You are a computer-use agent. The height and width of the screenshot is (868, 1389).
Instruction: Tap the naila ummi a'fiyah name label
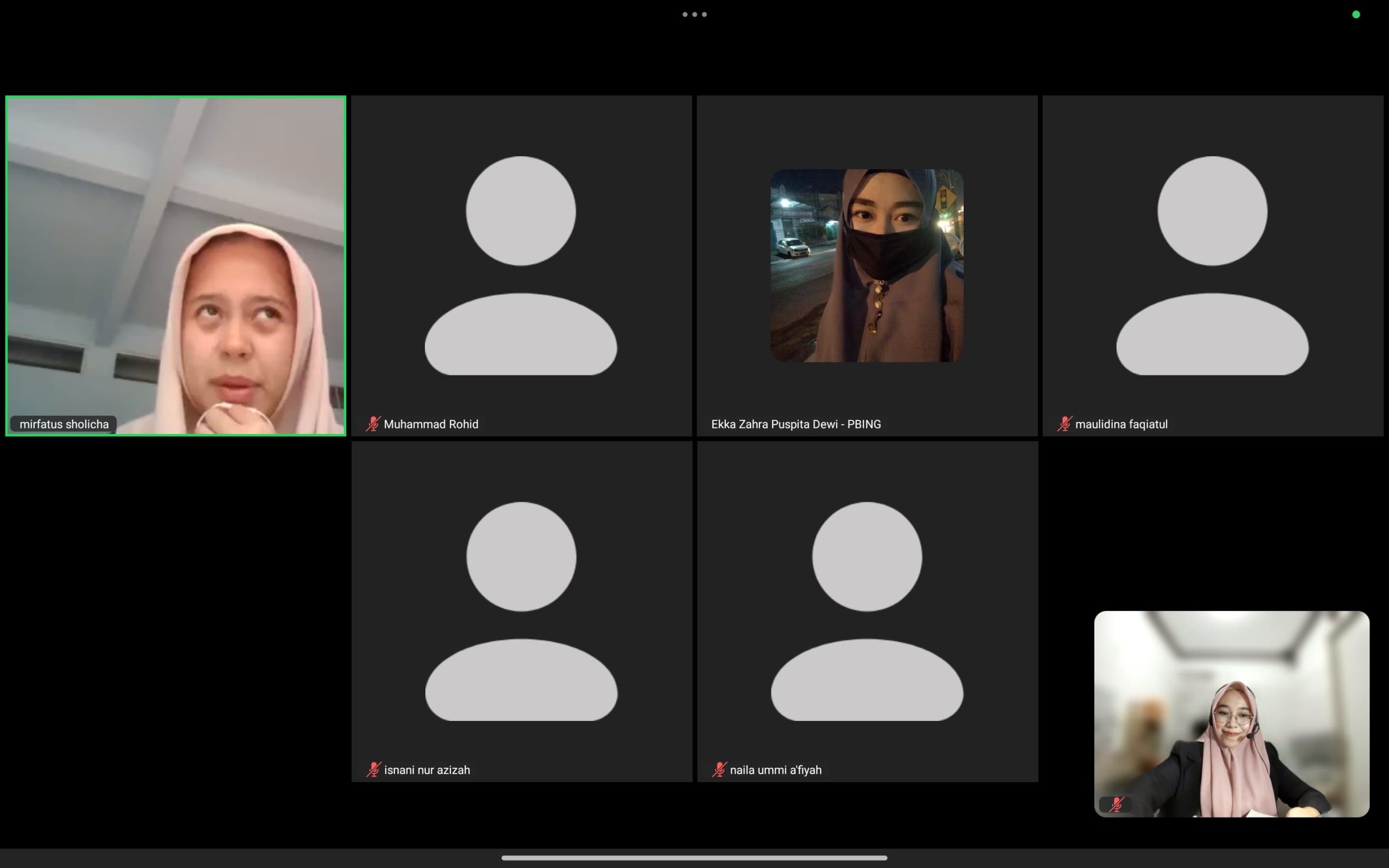[775, 770]
